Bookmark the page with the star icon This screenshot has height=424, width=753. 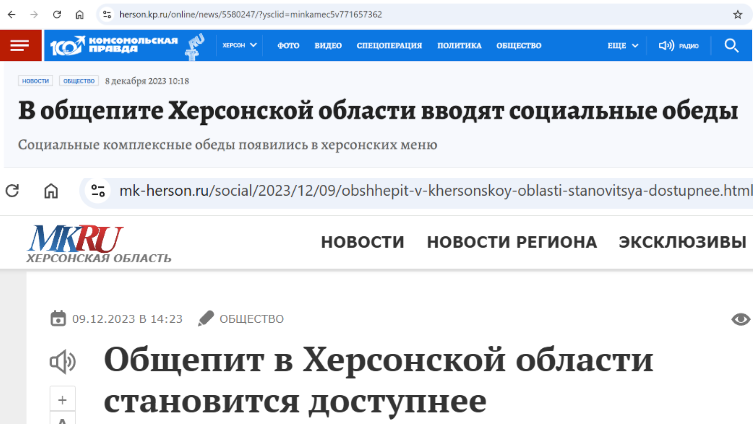[x=737, y=15]
